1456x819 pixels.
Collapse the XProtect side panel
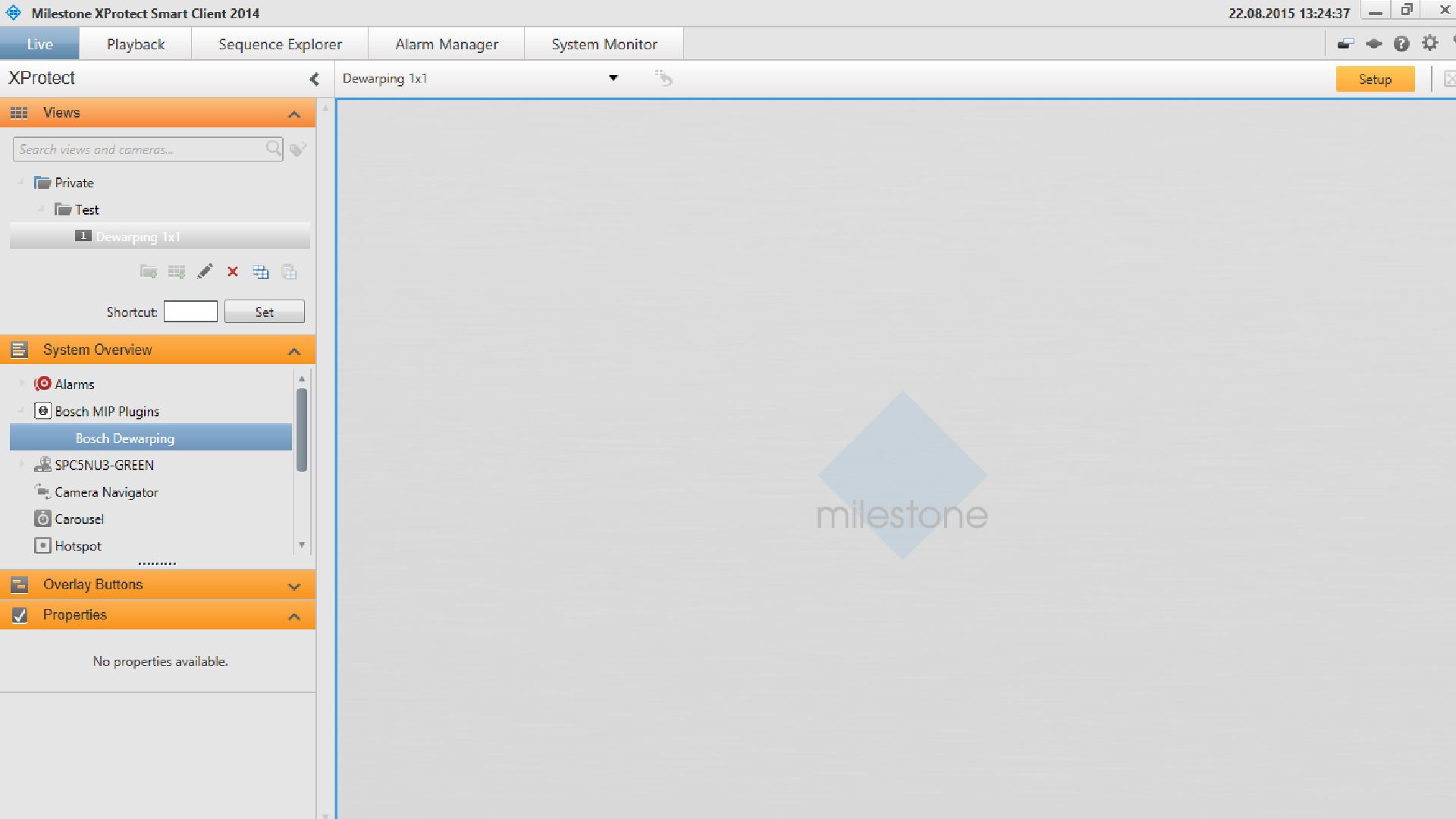click(315, 79)
